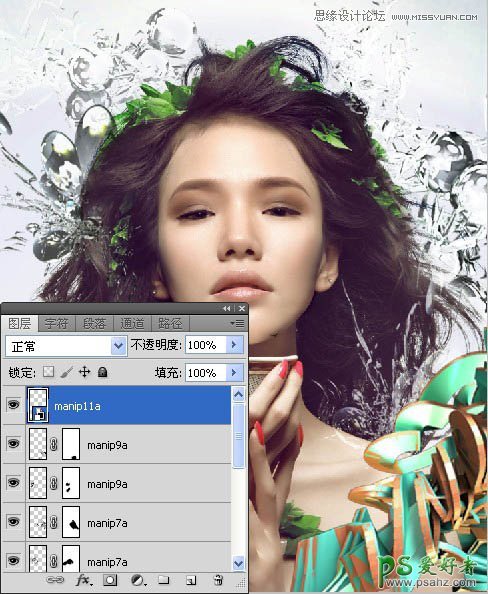Viewport: 488px width, 594px height.
Task: Select the bottom manip7a layer thumbnail
Action: coord(38,559)
